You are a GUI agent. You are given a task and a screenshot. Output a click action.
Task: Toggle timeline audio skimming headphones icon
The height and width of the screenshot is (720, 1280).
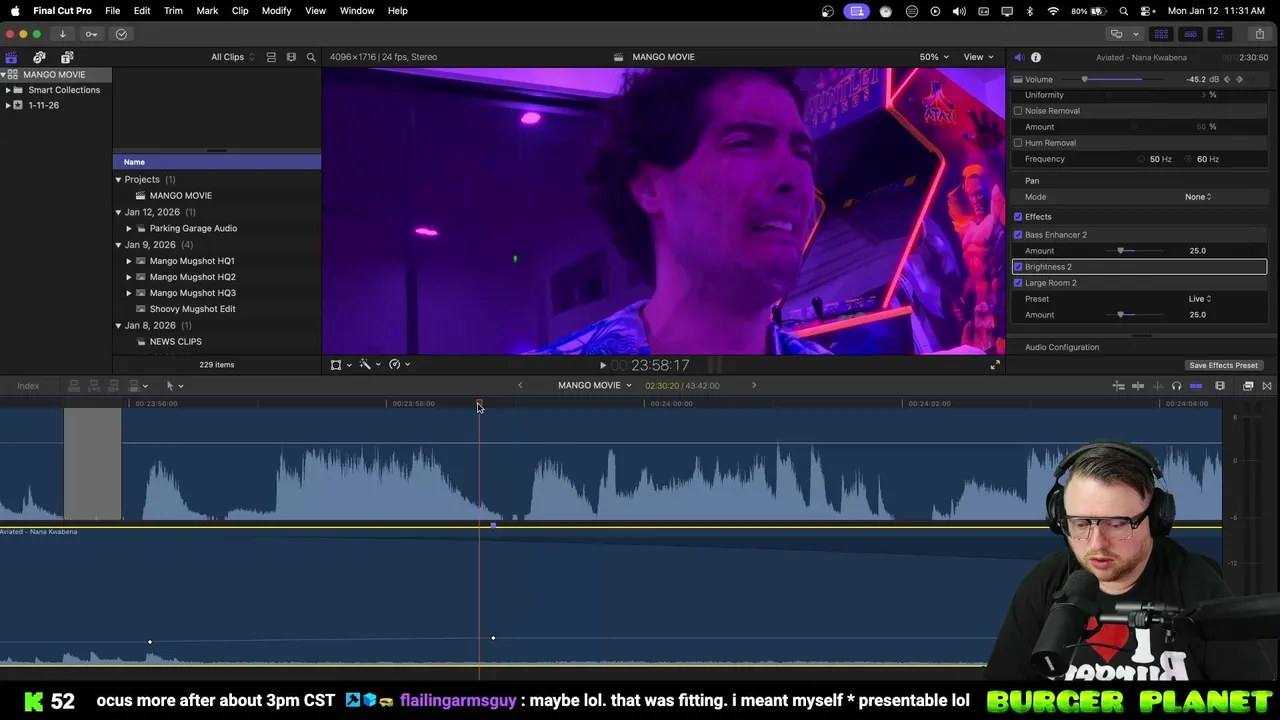pos(1176,386)
